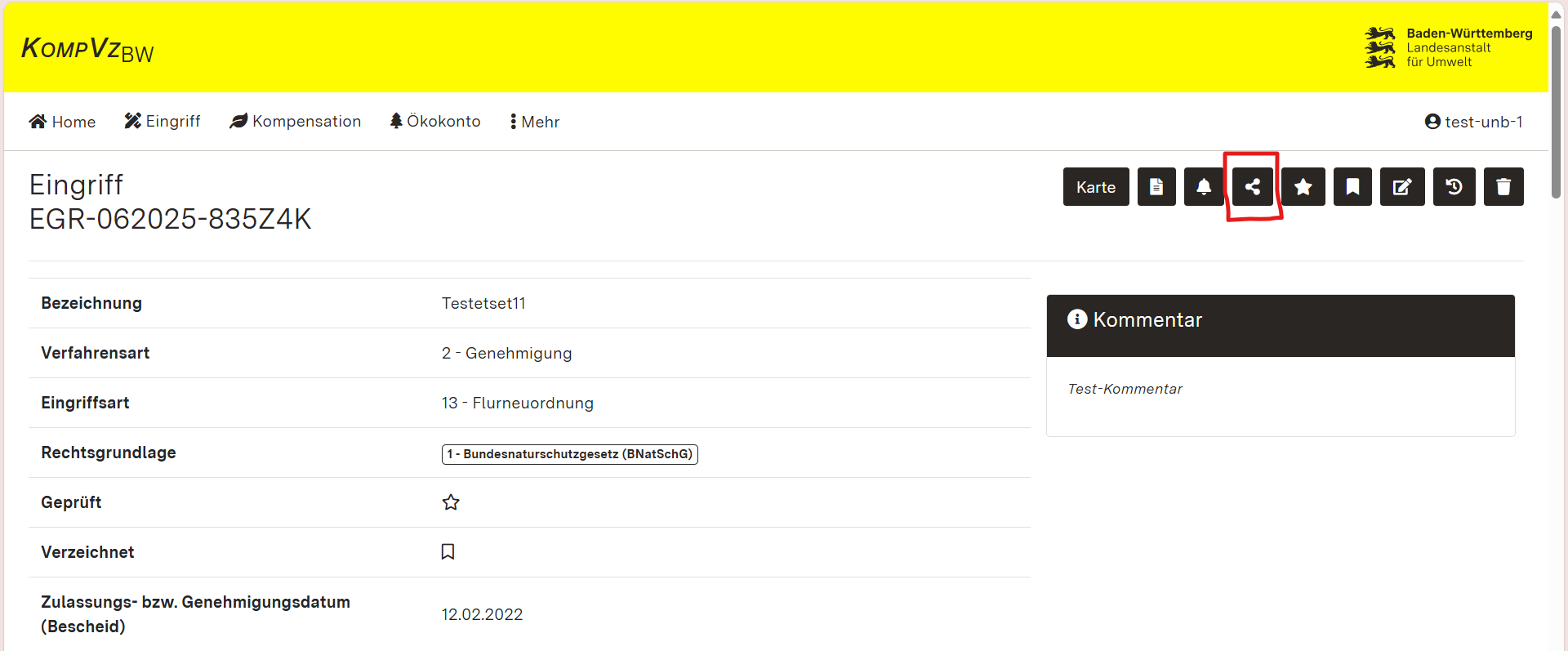Expand the Mehr menu
The height and width of the screenshot is (651, 1568).
[535, 122]
